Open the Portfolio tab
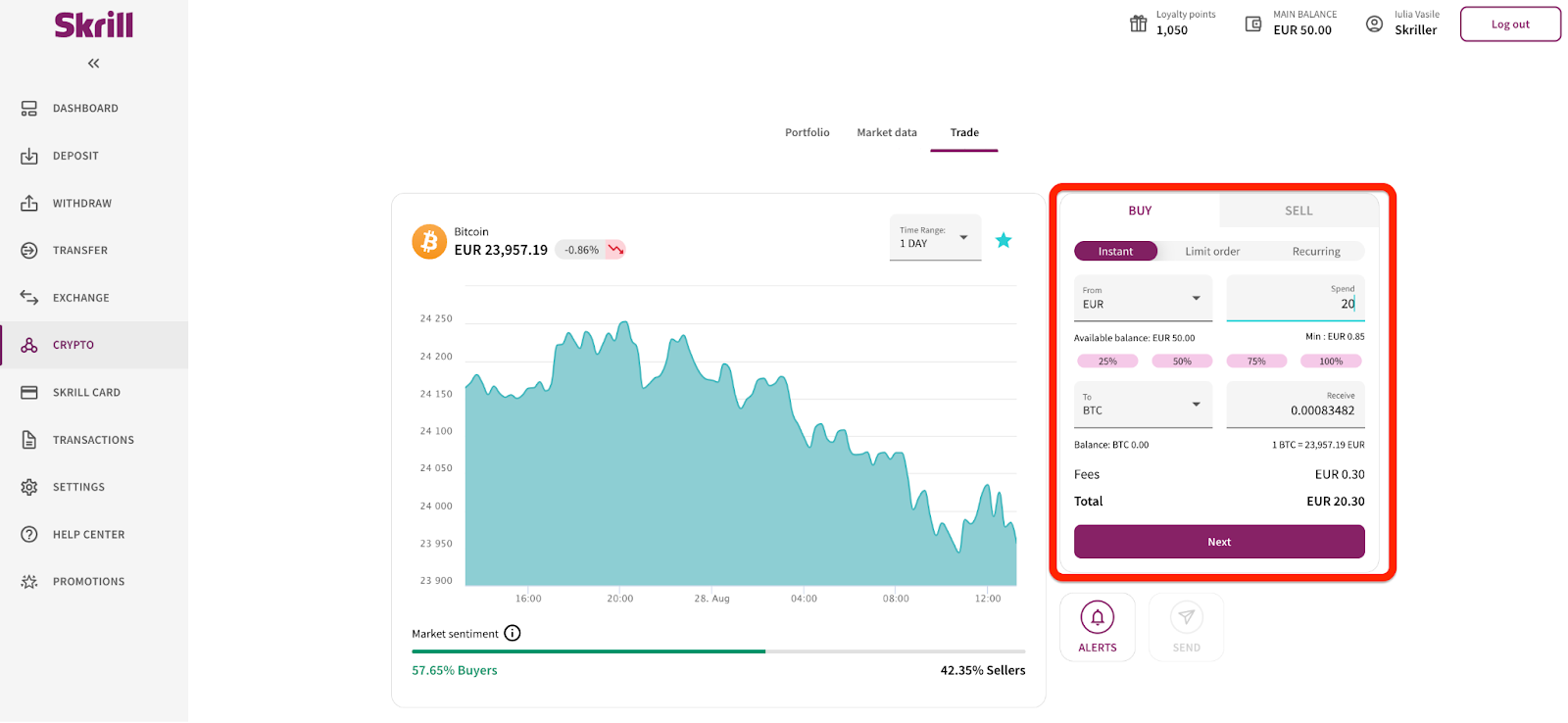1568x723 pixels. pos(808,132)
